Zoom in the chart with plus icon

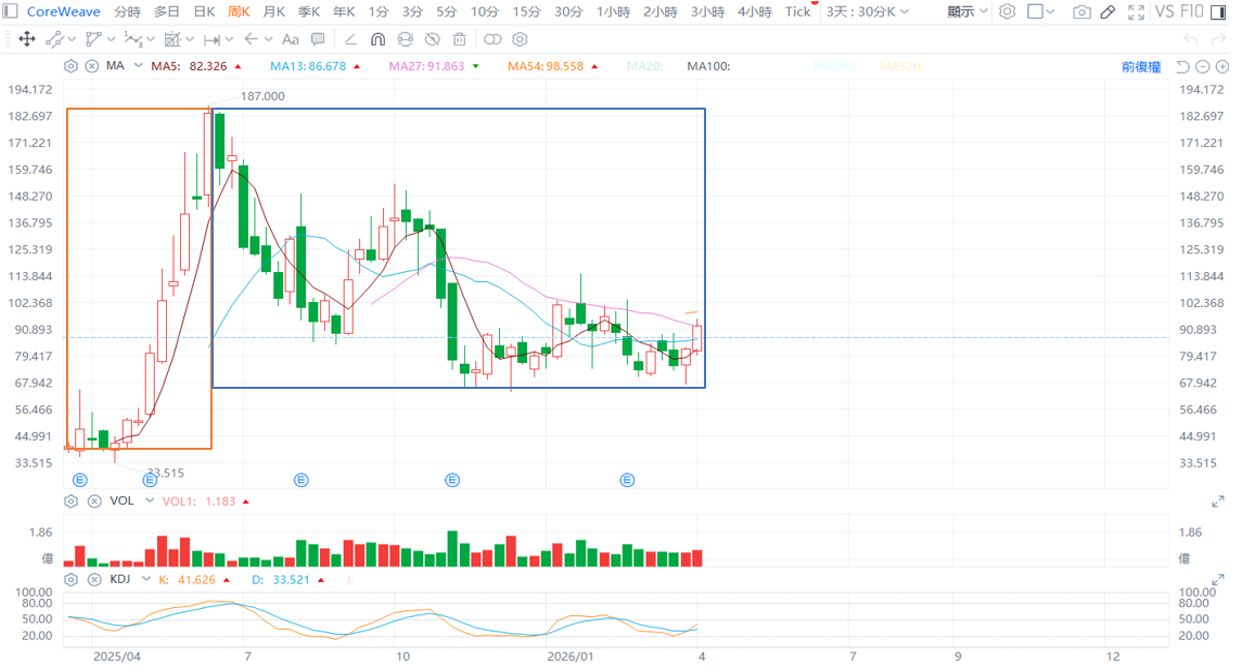tap(1221, 67)
